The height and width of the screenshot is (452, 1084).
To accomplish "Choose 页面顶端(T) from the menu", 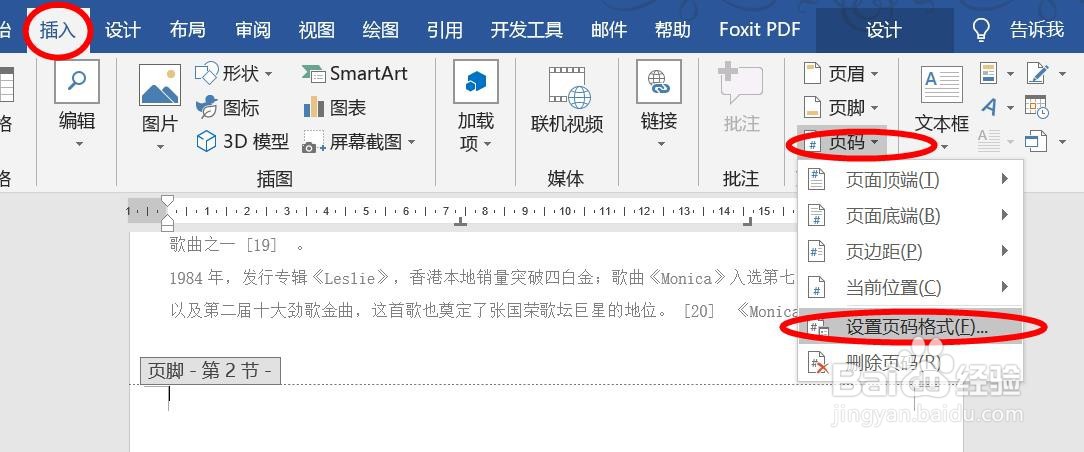I will (910, 180).
